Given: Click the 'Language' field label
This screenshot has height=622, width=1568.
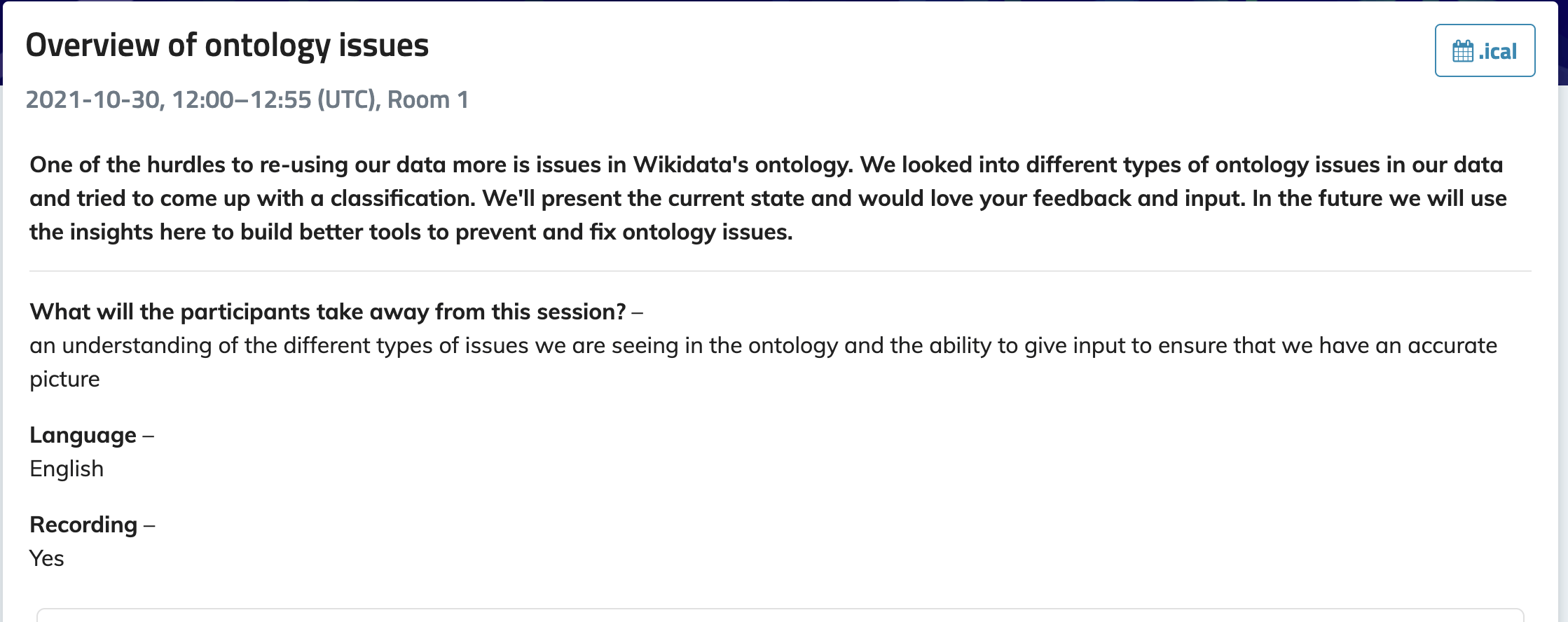Looking at the screenshot, I should [83, 435].
